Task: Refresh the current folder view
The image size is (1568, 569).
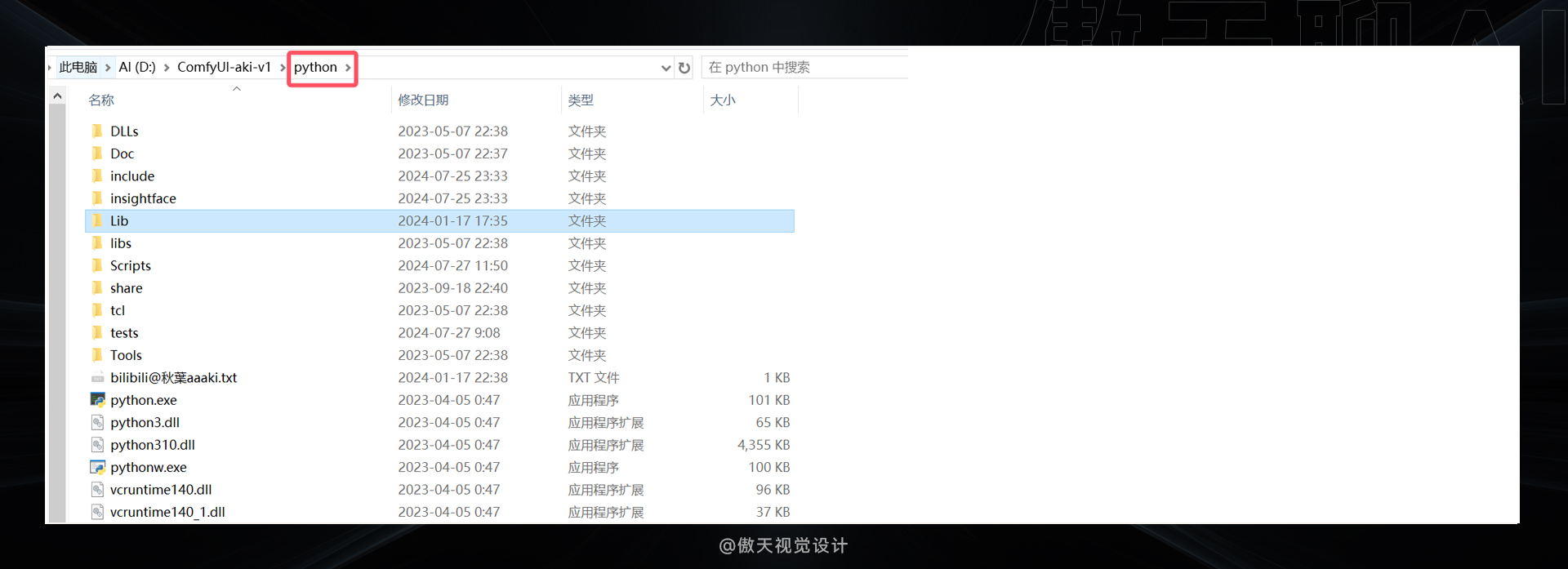Action: pyautogui.click(x=684, y=68)
